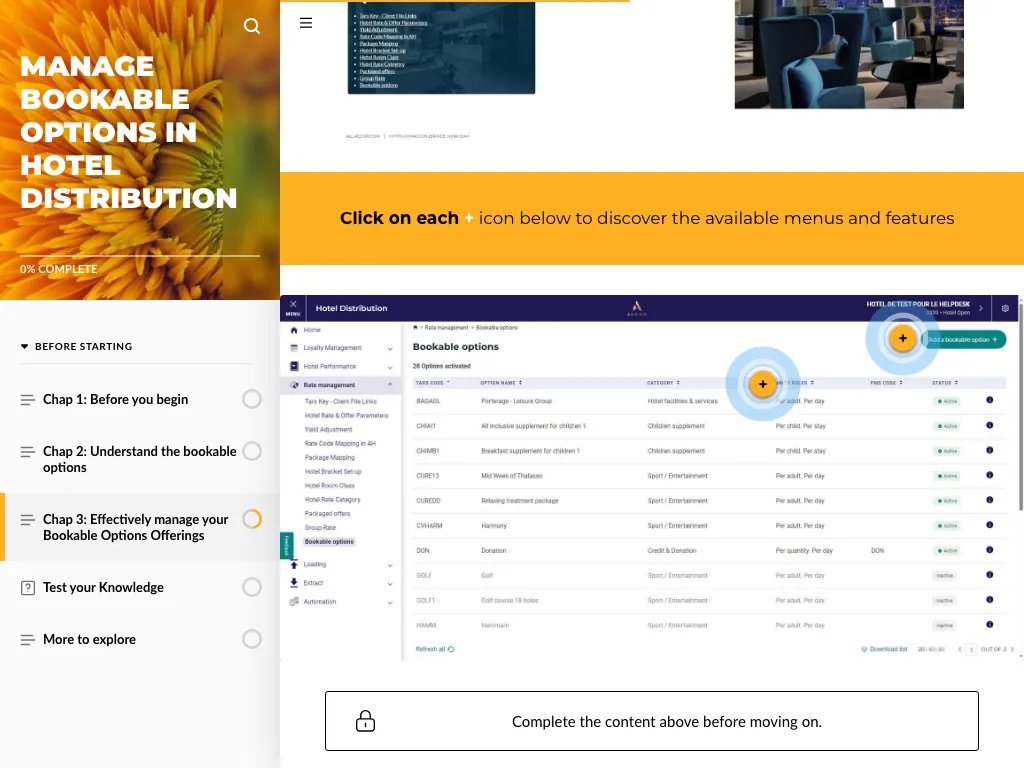Sort by the TARS CODE column
This screenshot has width=1024, height=768.
click(x=432, y=383)
